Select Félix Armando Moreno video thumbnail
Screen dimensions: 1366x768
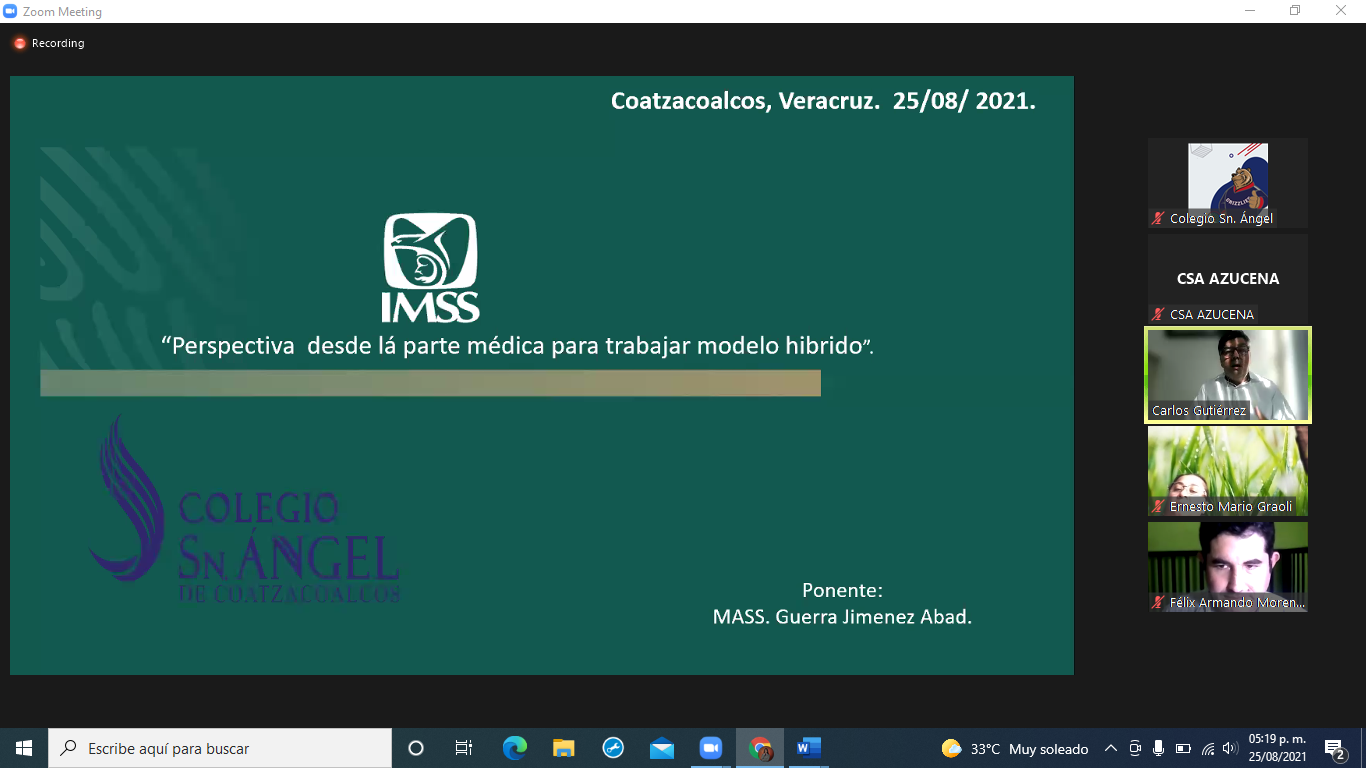pyautogui.click(x=1228, y=567)
